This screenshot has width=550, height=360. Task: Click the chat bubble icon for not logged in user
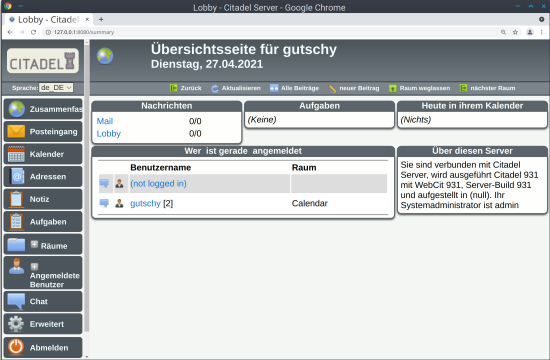pos(104,184)
